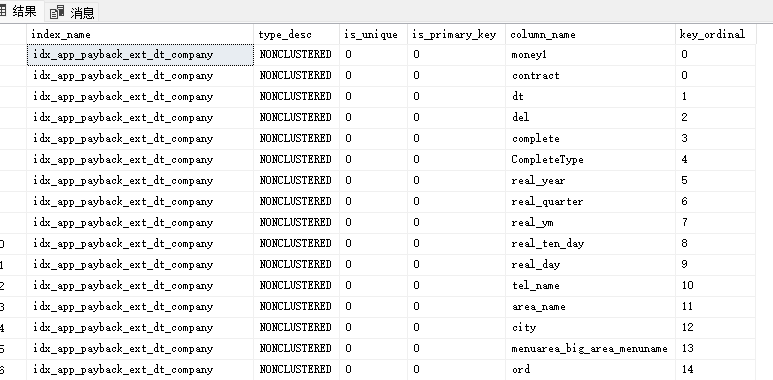Viewport: 773px width, 380px height.
Task: Select the type_desc column header
Action: 297,35
